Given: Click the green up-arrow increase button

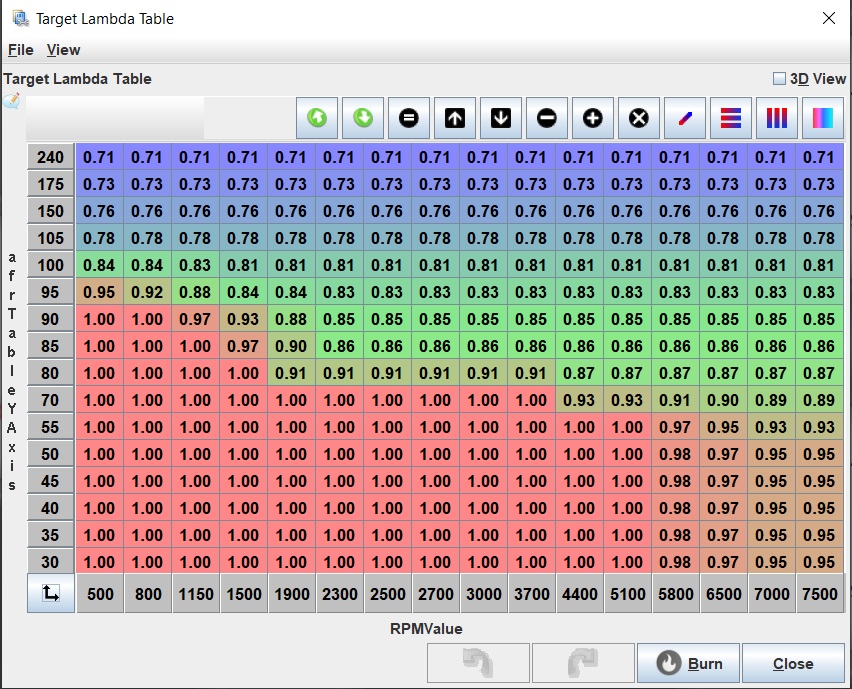Looking at the screenshot, I should click(317, 118).
